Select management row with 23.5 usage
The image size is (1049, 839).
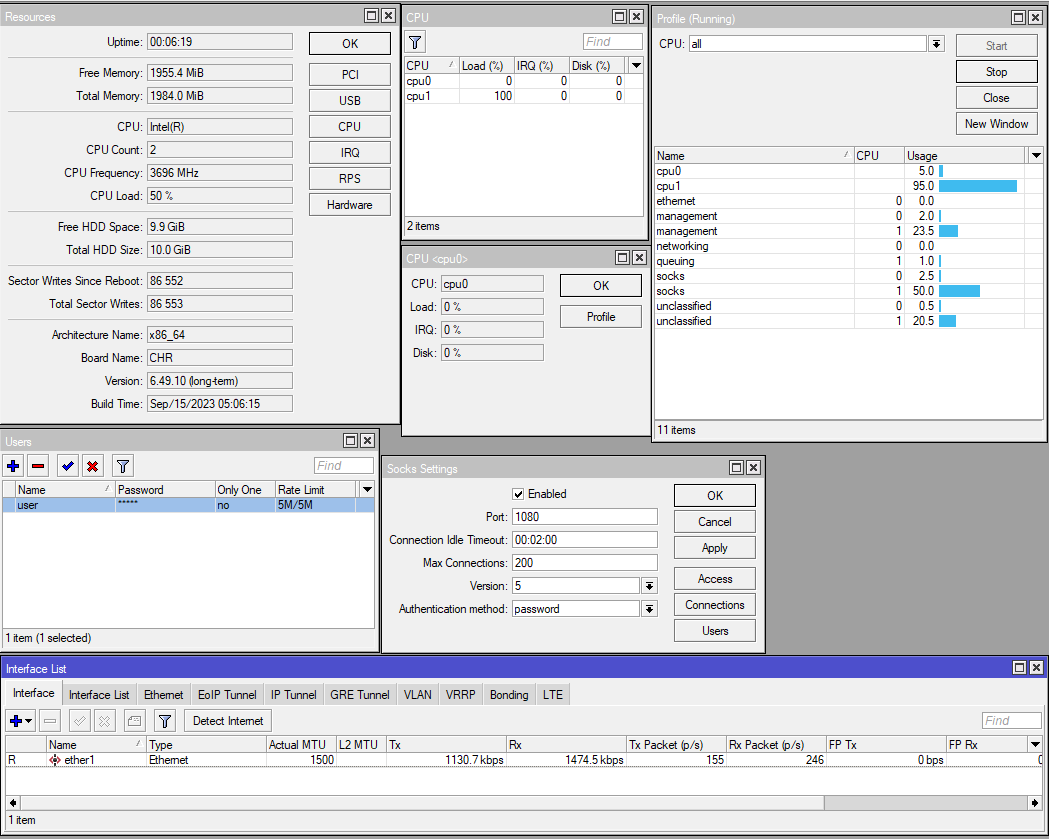coord(848,231)
